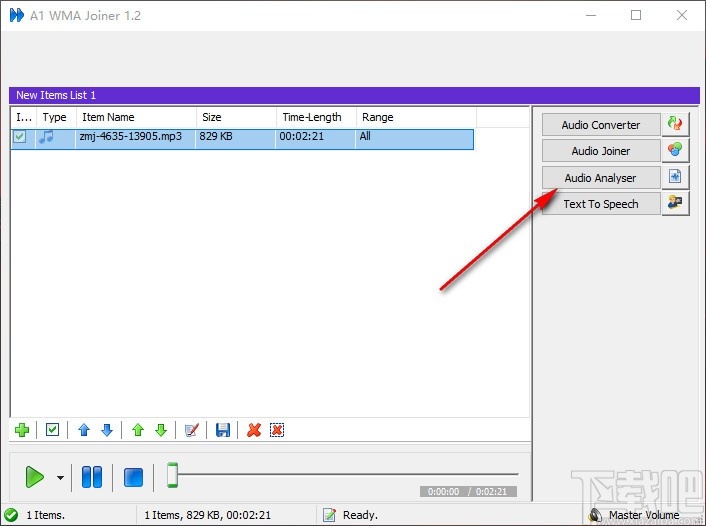Image resolution: width=706 pixels, height=526 pixels.
Task: Sort by the Range column header
Action: 416,117
